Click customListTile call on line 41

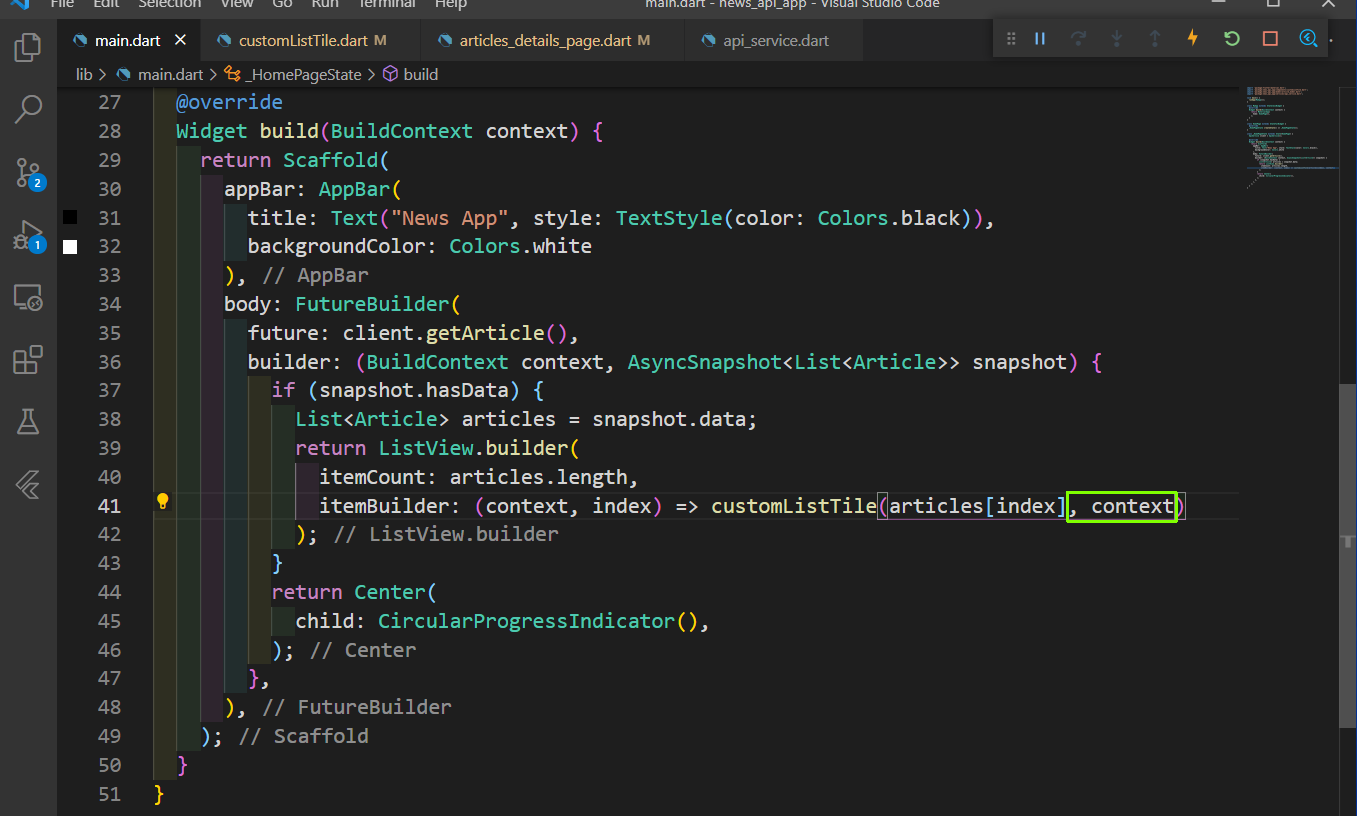[794, 506]
